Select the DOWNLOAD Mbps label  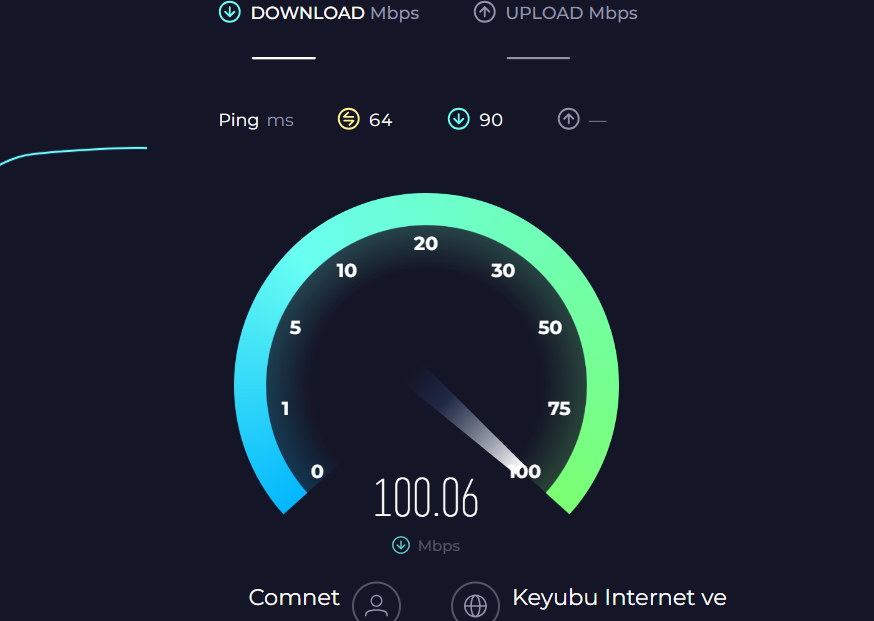pos(335,13)
